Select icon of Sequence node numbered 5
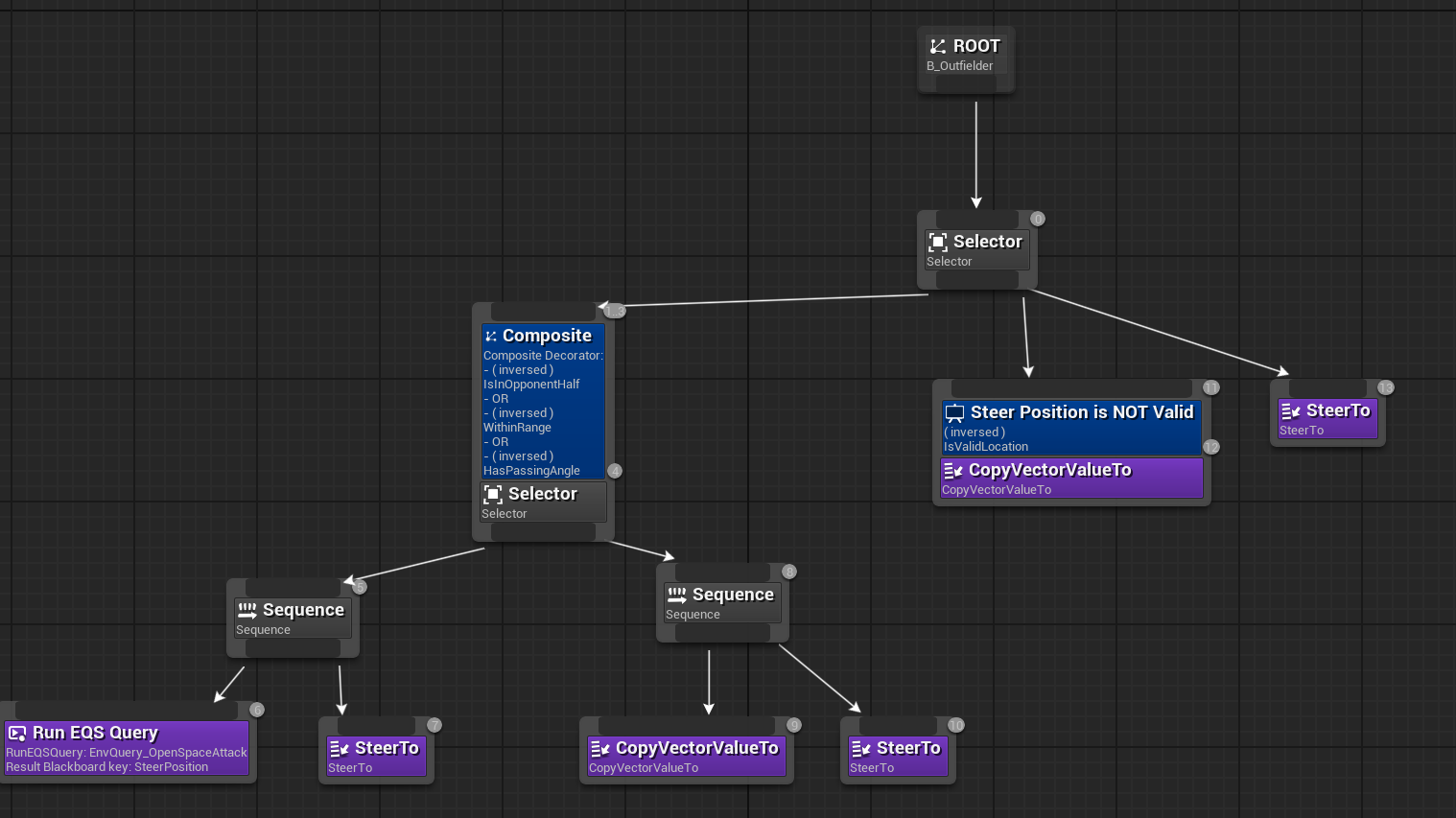 247,610
